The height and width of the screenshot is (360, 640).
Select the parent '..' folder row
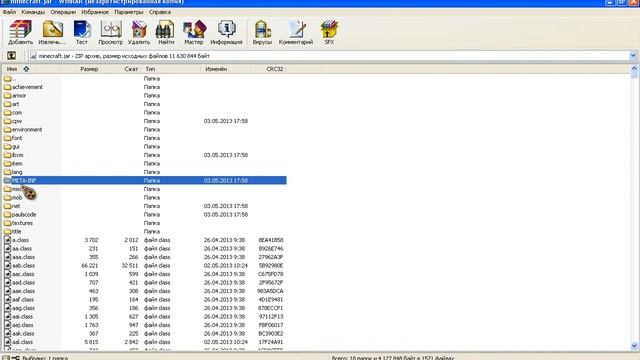point(144,78)
